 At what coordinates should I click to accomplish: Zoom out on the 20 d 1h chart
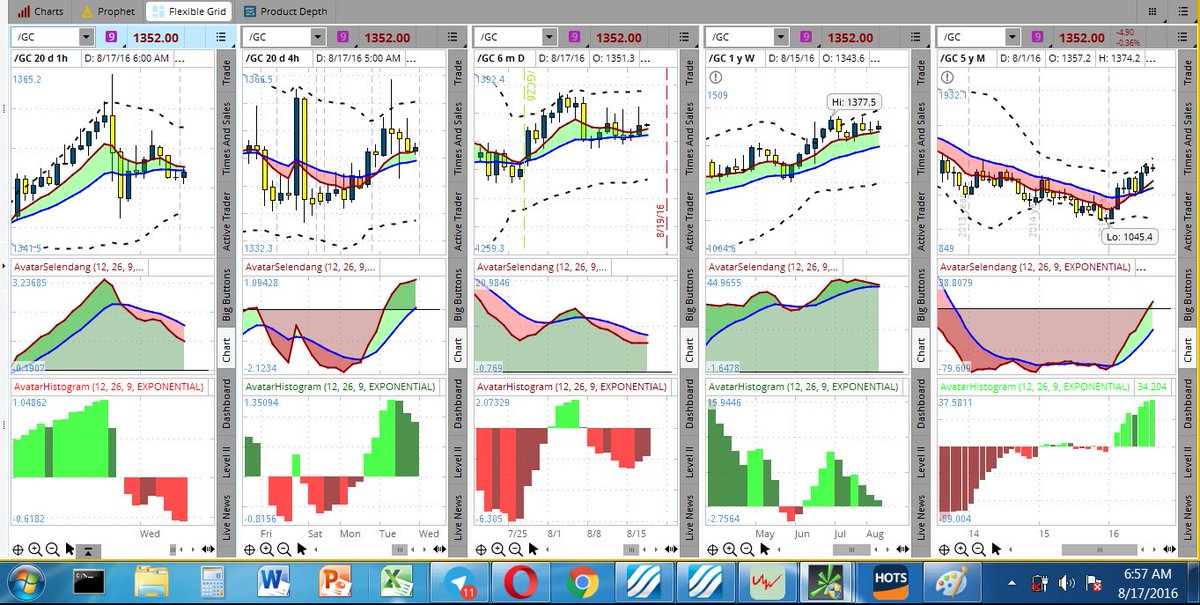52,549
